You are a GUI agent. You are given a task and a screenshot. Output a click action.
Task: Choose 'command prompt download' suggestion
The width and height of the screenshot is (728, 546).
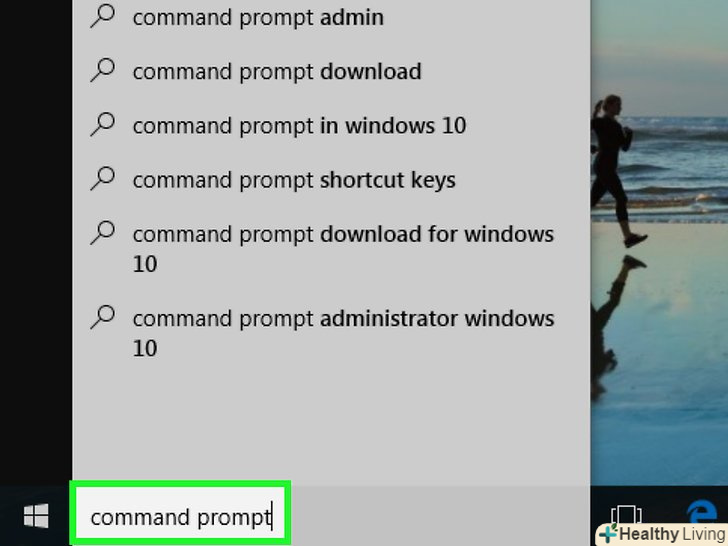331,72
